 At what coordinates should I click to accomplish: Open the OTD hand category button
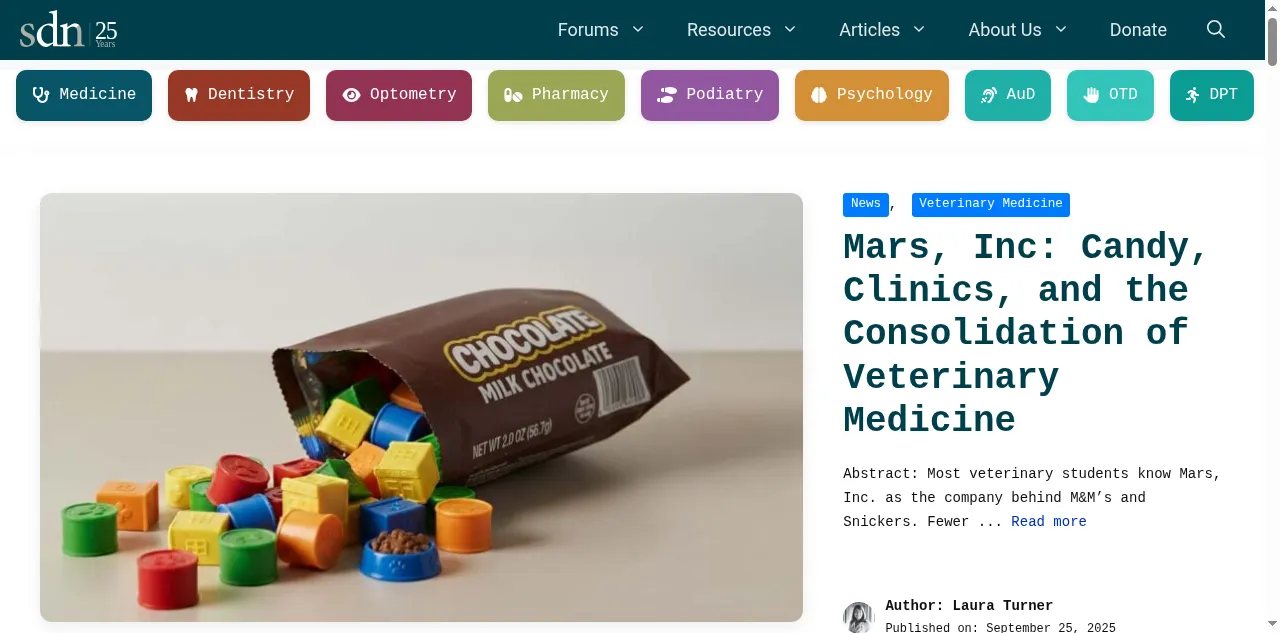[1110, 95]
